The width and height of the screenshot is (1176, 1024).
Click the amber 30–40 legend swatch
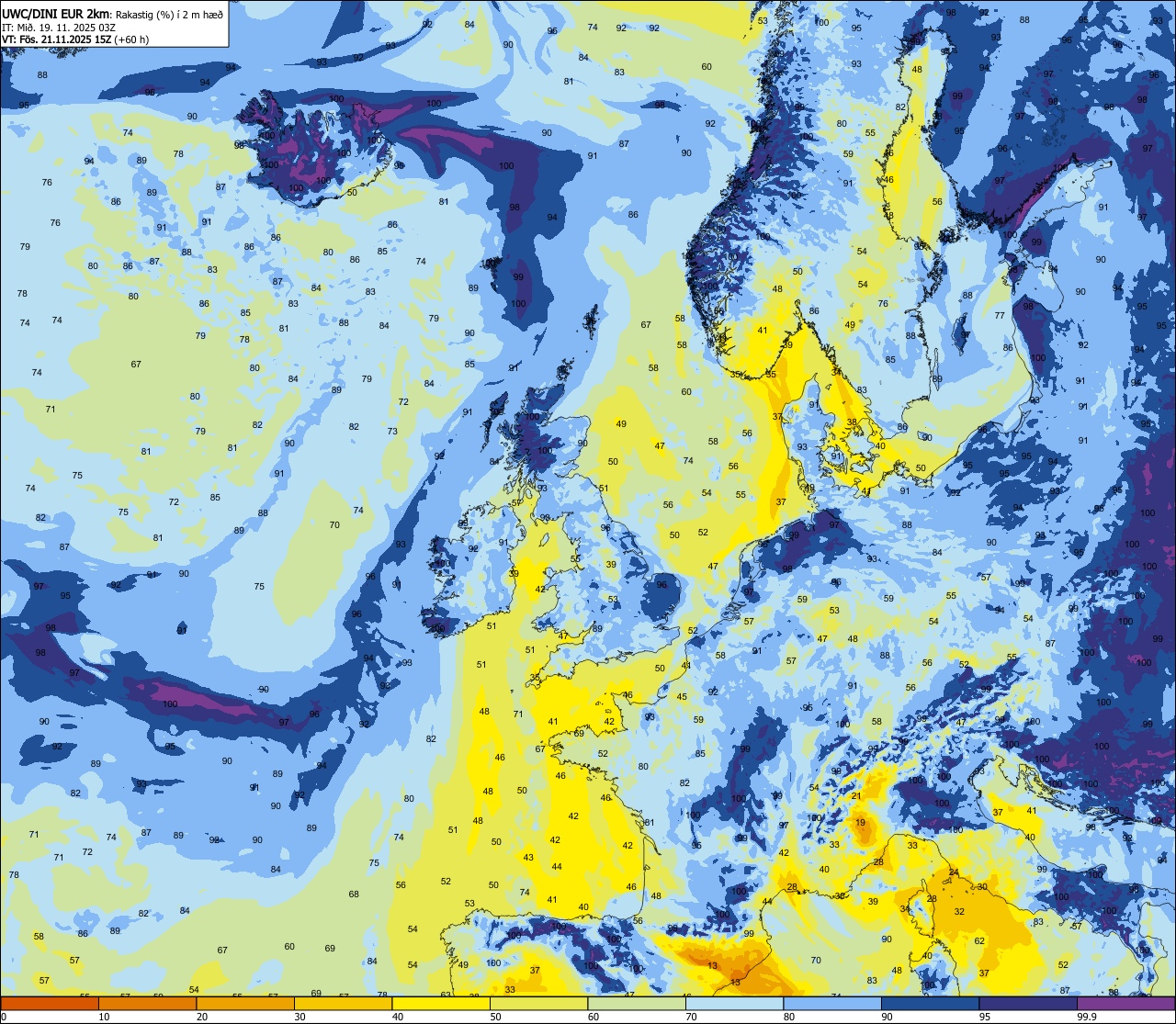[343, 1003]
